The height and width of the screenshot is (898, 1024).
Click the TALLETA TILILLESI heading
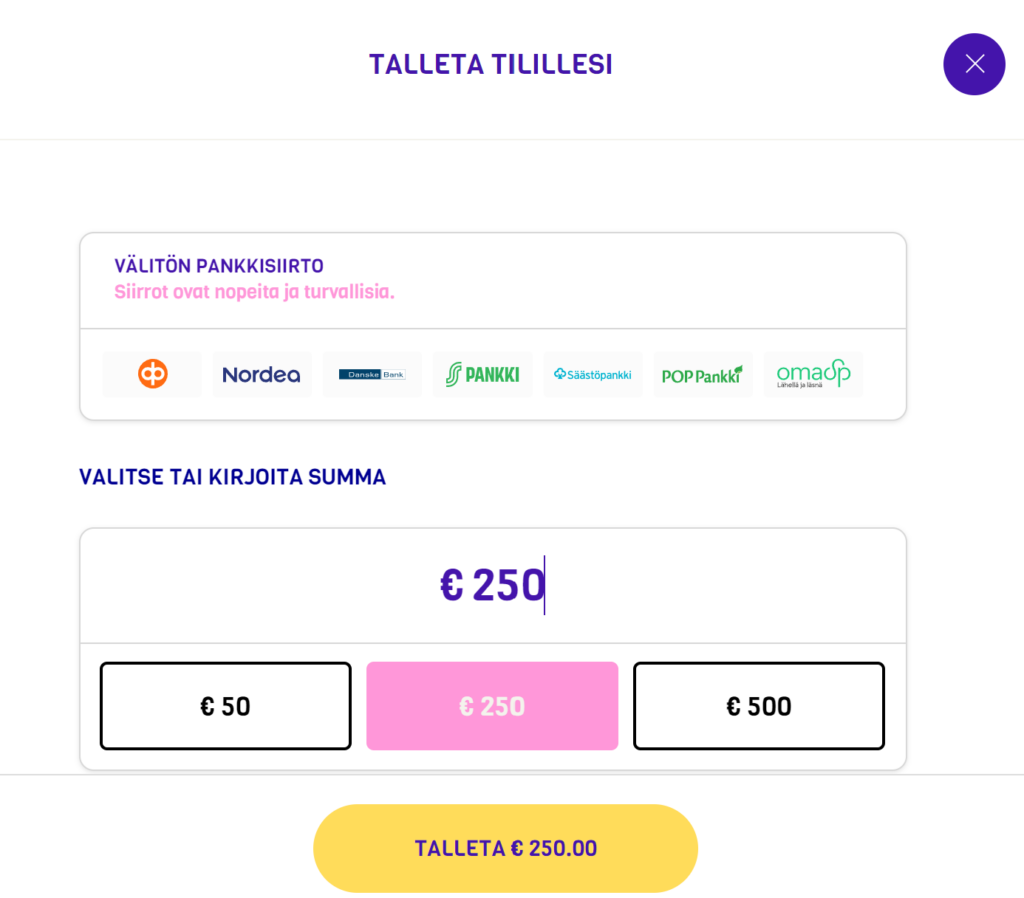pos(490,62)
